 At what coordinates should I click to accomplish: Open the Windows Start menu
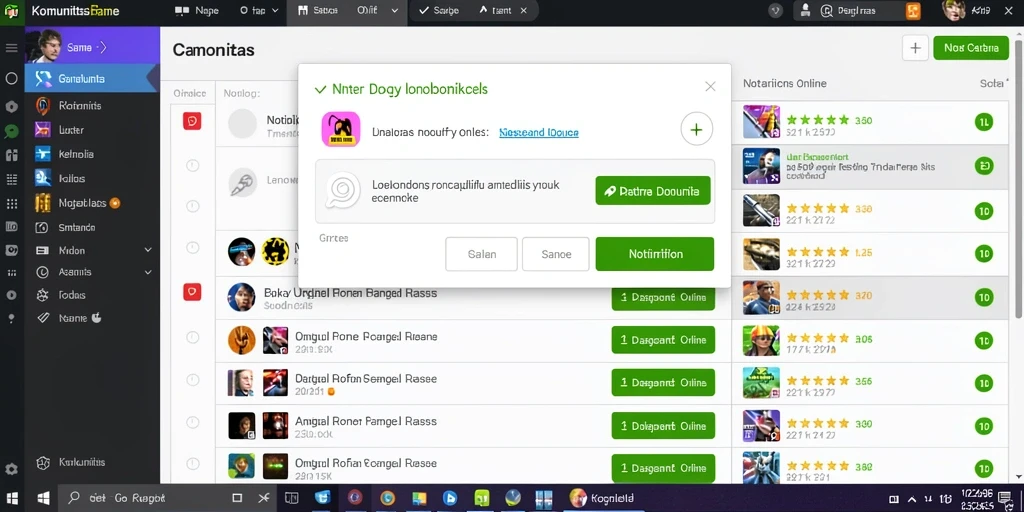click(x=13, y=498)
